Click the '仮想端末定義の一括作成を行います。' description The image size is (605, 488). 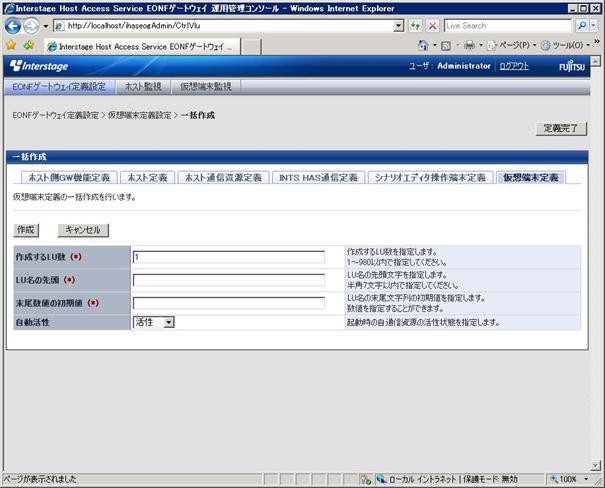75,197
